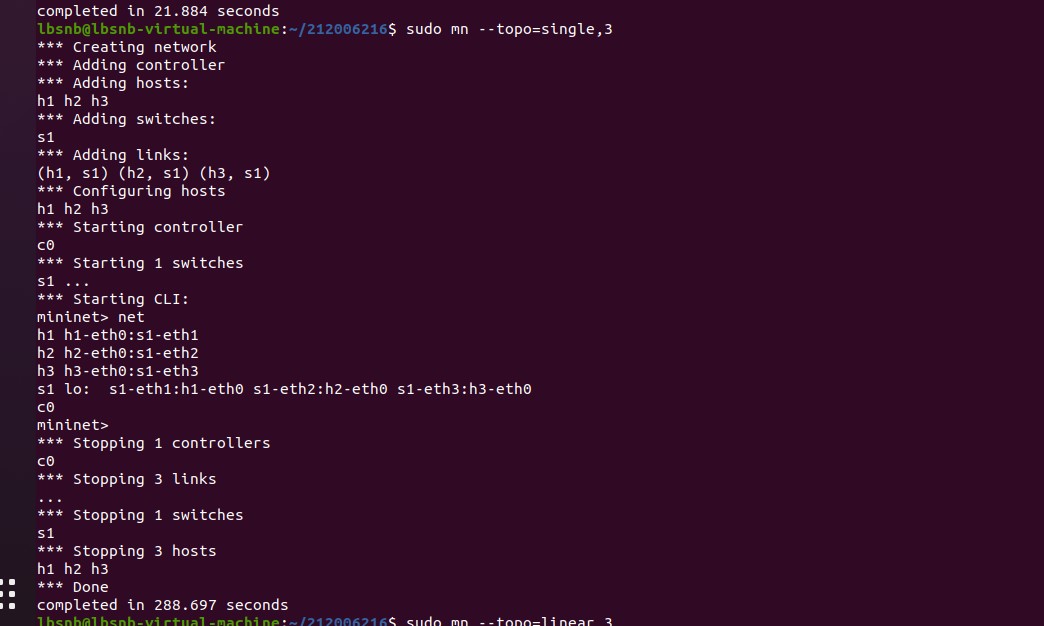Screen dimensions: 1044x626
Task: Click the '*** Starting 1 switches' line
Action: [140, 263]
